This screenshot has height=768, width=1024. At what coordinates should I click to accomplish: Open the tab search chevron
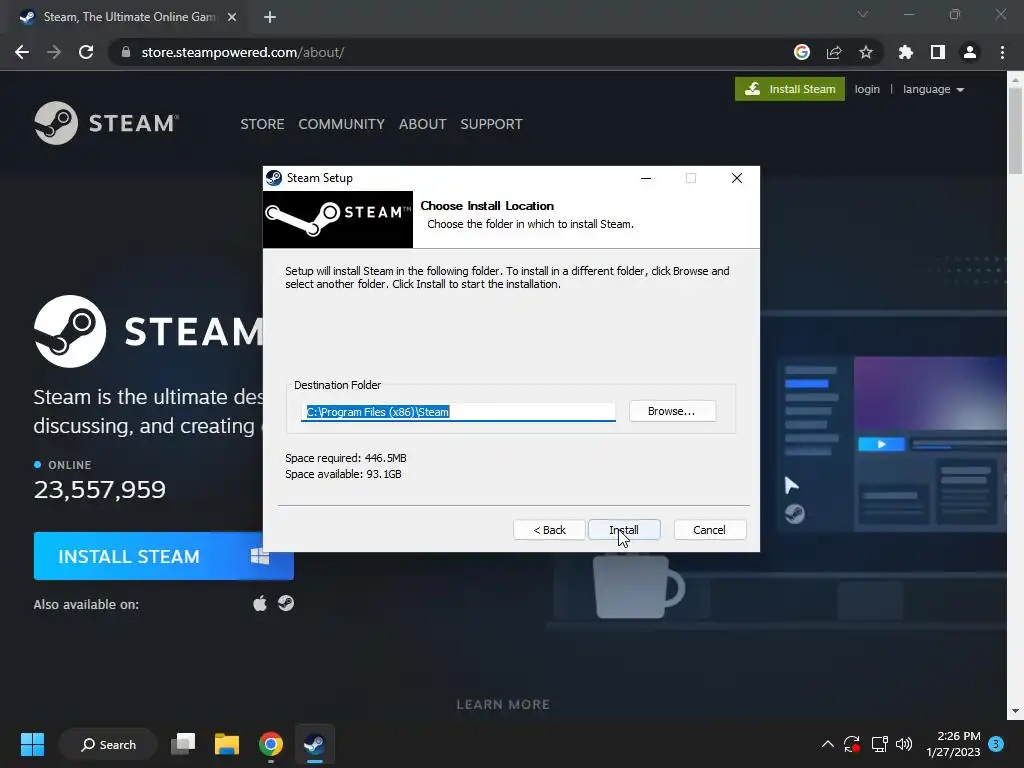[x=863, y=14]
